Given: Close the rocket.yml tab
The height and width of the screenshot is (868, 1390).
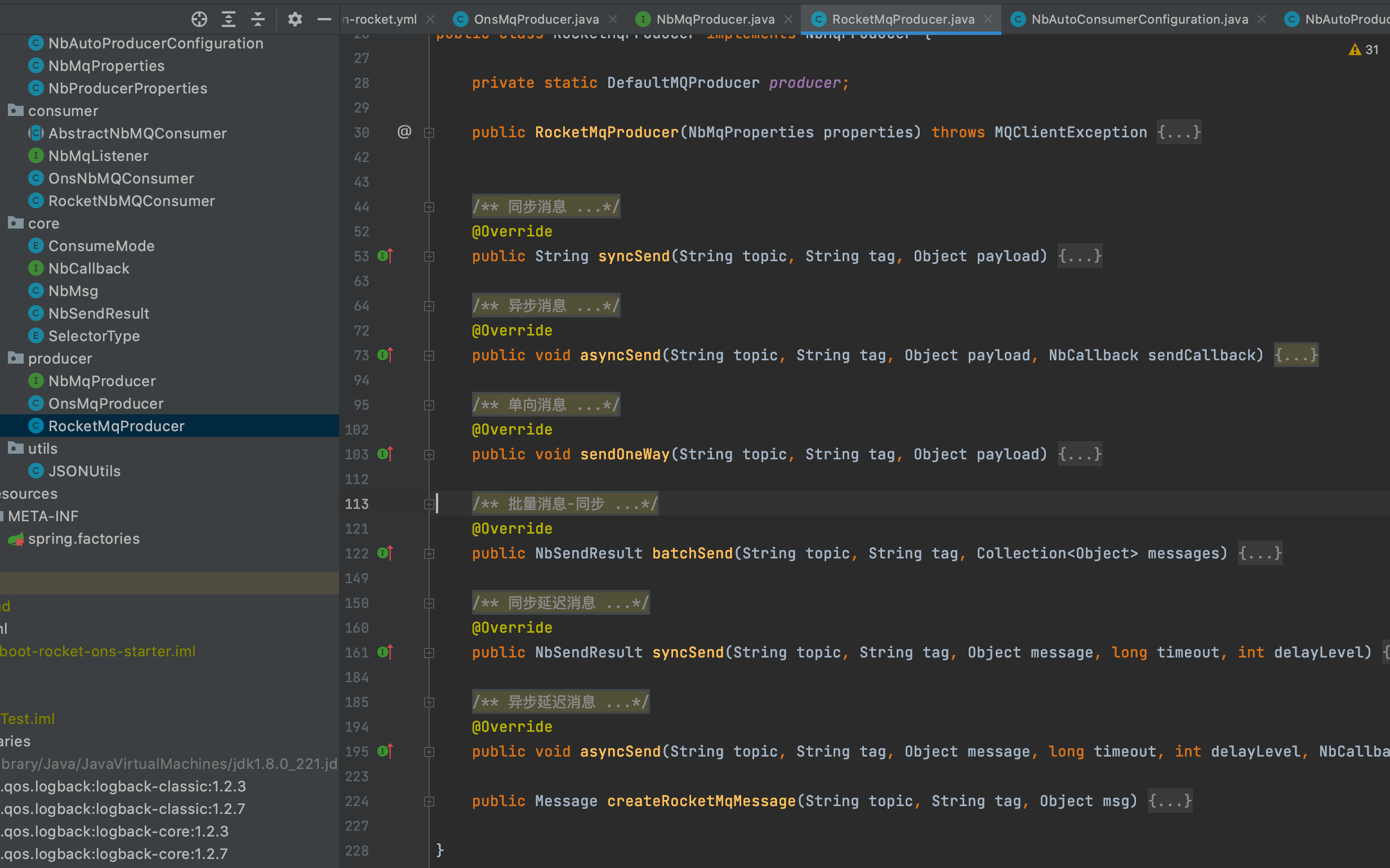Looking at the screenshot, I should 430,19.
